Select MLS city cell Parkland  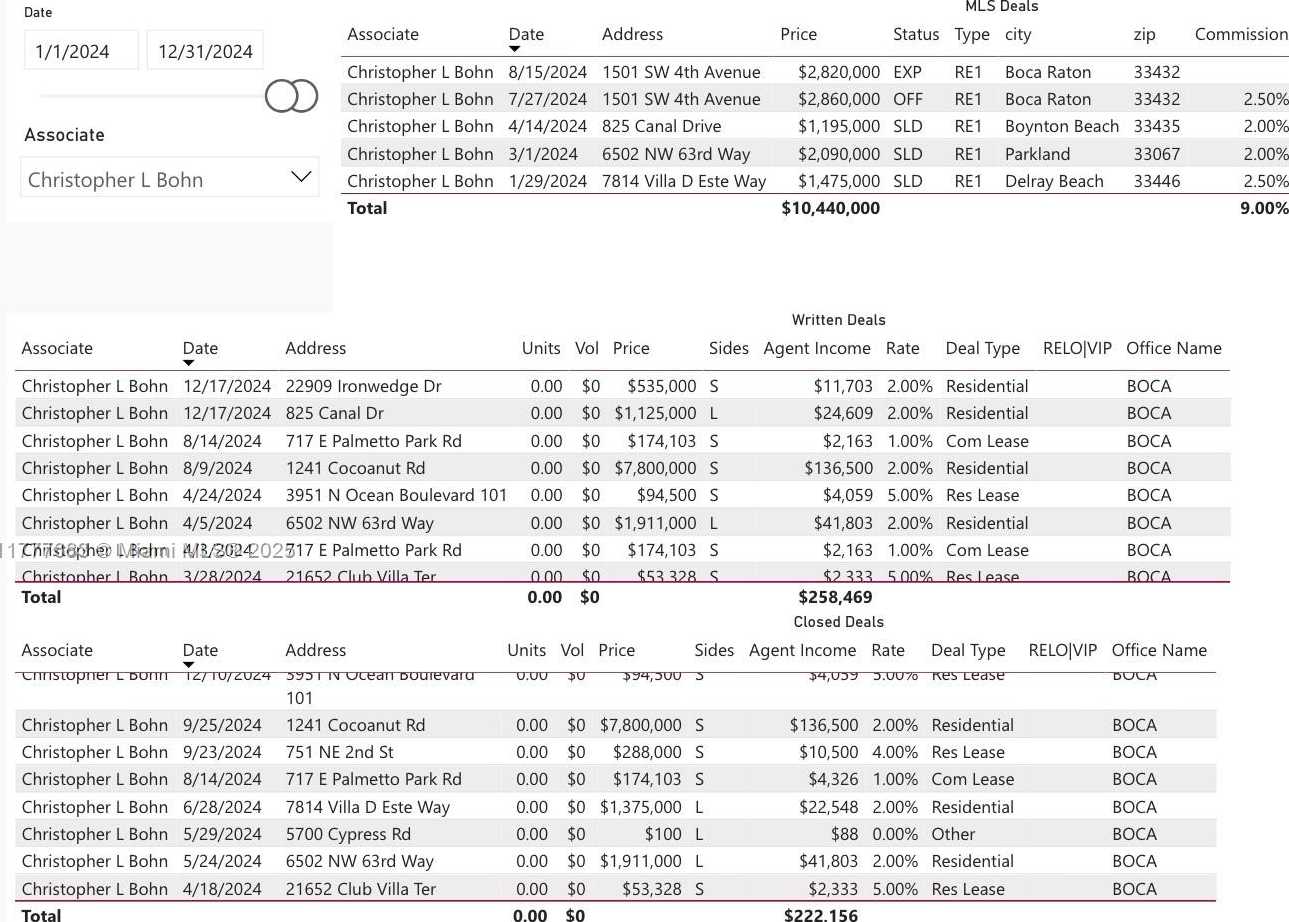[1037, 154]
